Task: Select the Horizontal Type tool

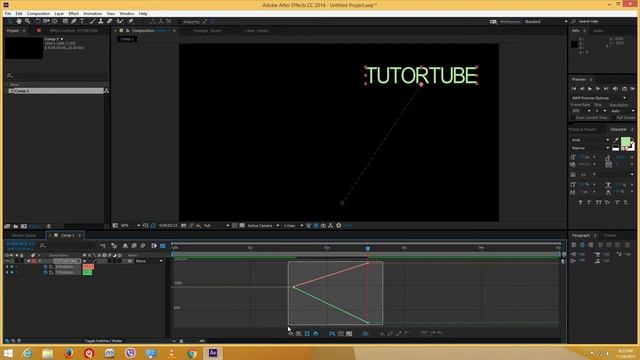Action: click(x=82, y=21)
